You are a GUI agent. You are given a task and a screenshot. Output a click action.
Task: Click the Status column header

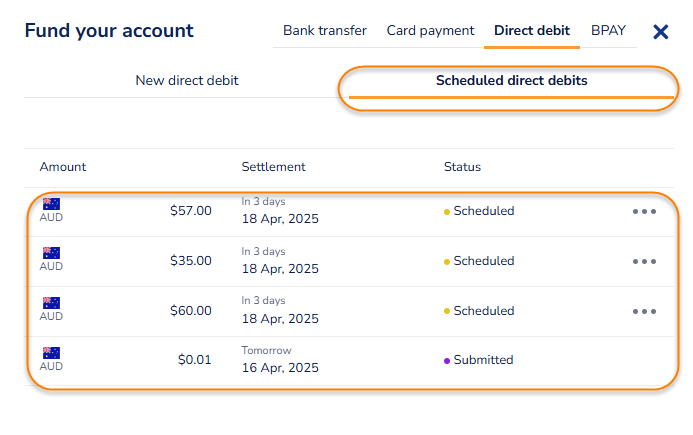(462, 167)
